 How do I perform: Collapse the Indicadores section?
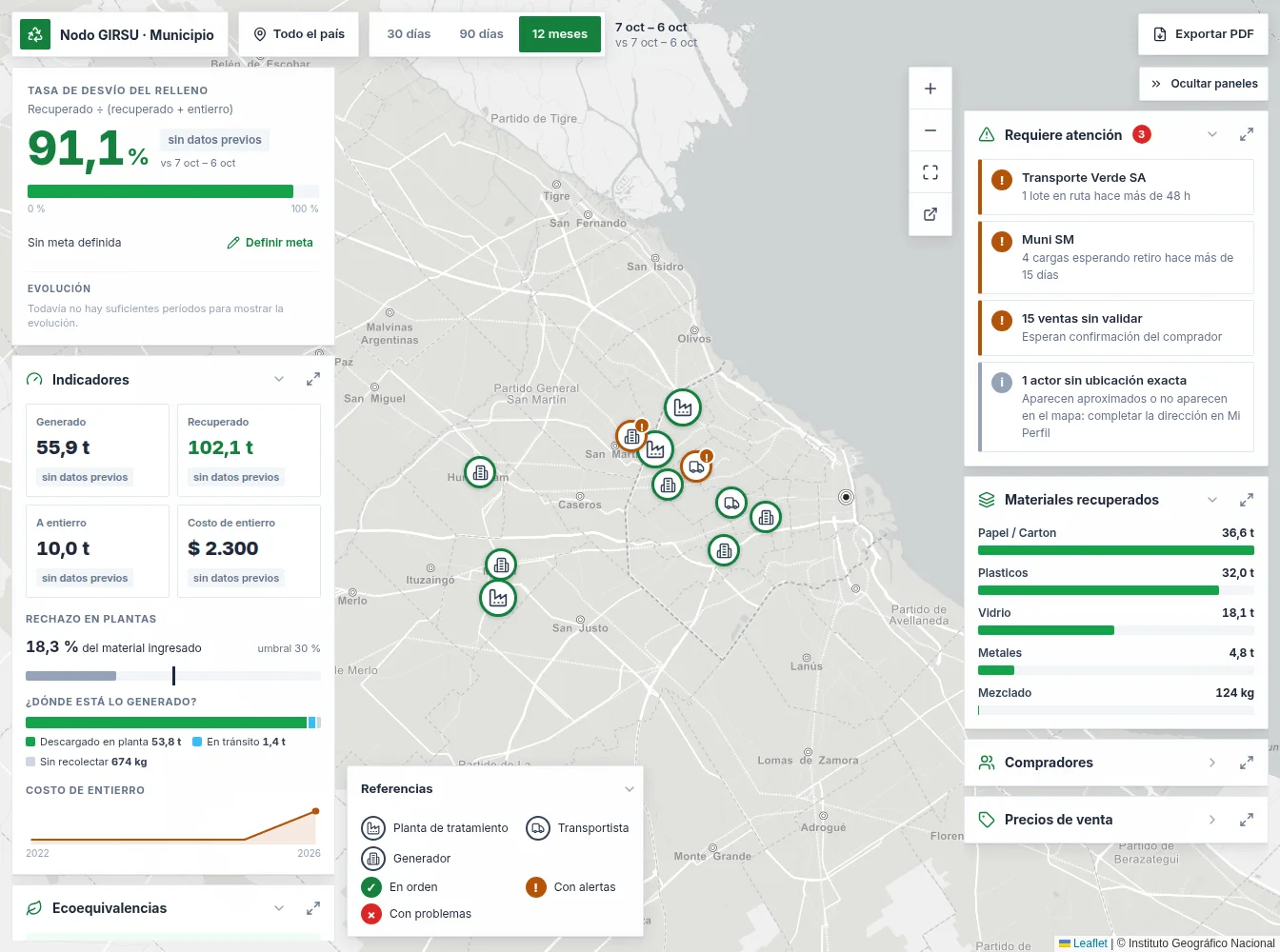279,379
